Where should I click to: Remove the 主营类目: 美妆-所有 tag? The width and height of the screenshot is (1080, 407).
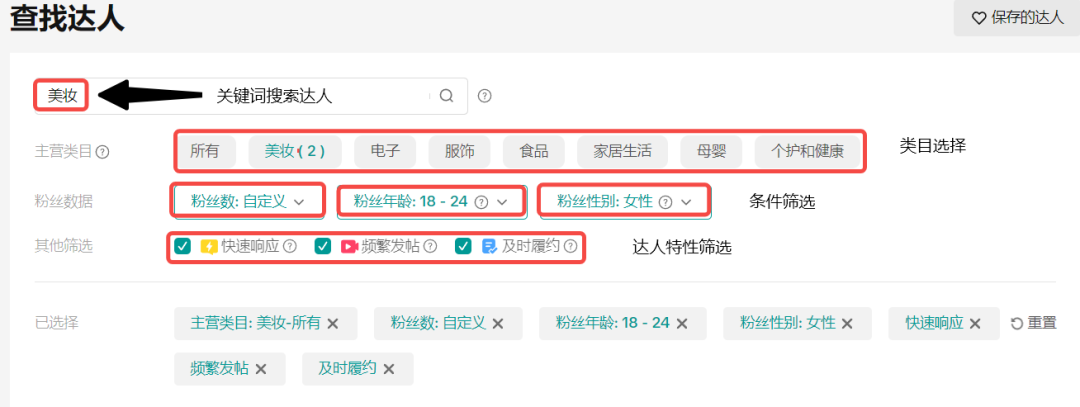(x=334, y=323)
